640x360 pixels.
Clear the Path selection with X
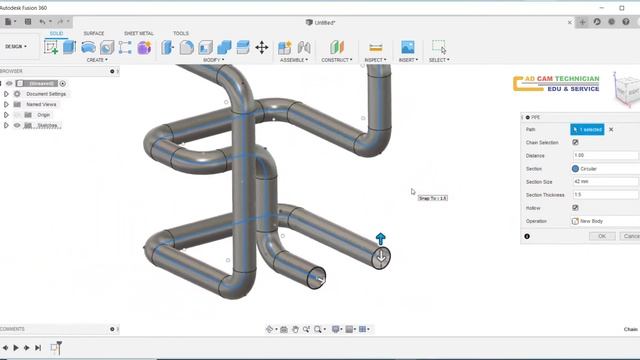pyautogui.click(x=611, y=129)
